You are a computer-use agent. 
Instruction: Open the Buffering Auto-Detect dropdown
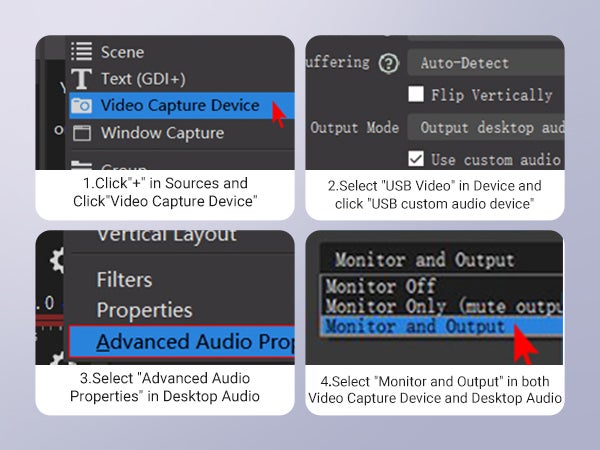486,63
